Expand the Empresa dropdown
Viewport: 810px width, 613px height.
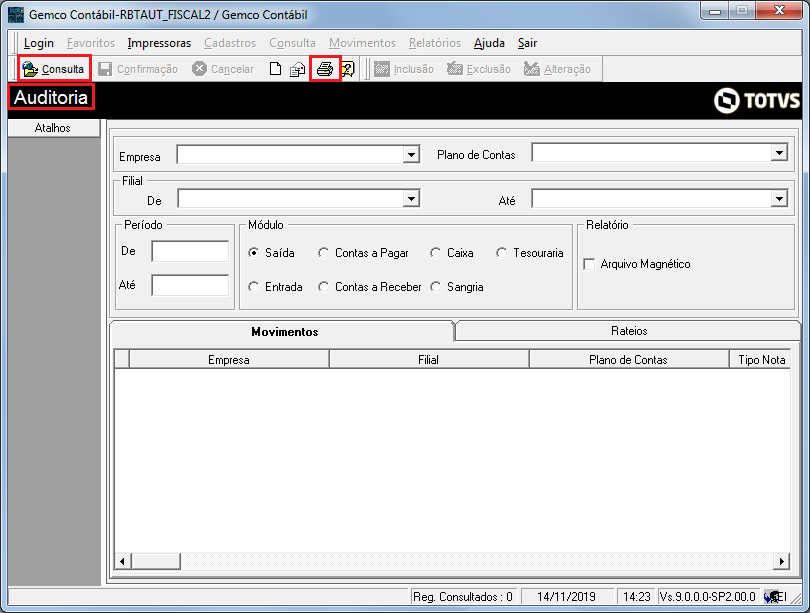point(411,154)
